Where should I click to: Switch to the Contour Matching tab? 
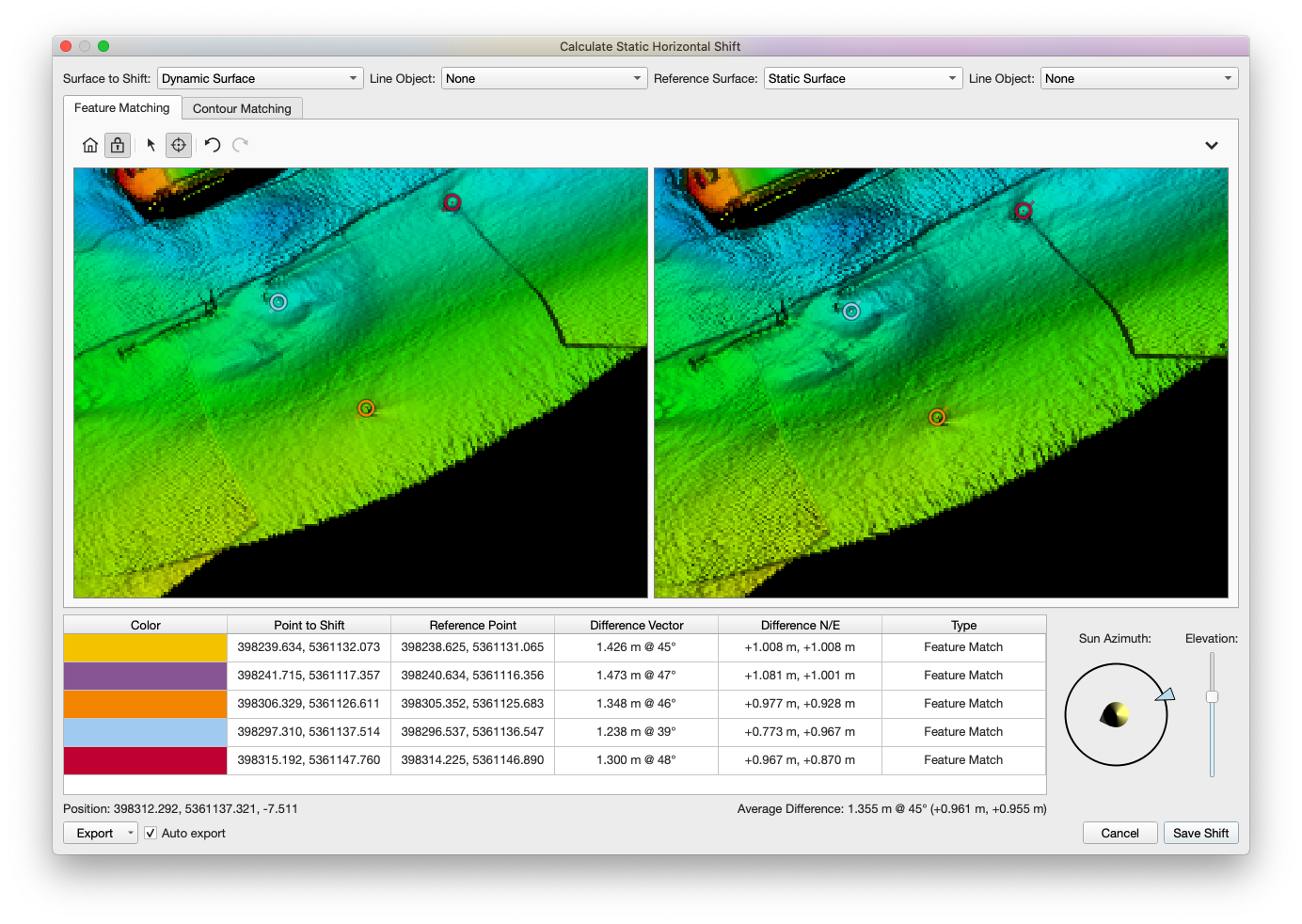242,108
